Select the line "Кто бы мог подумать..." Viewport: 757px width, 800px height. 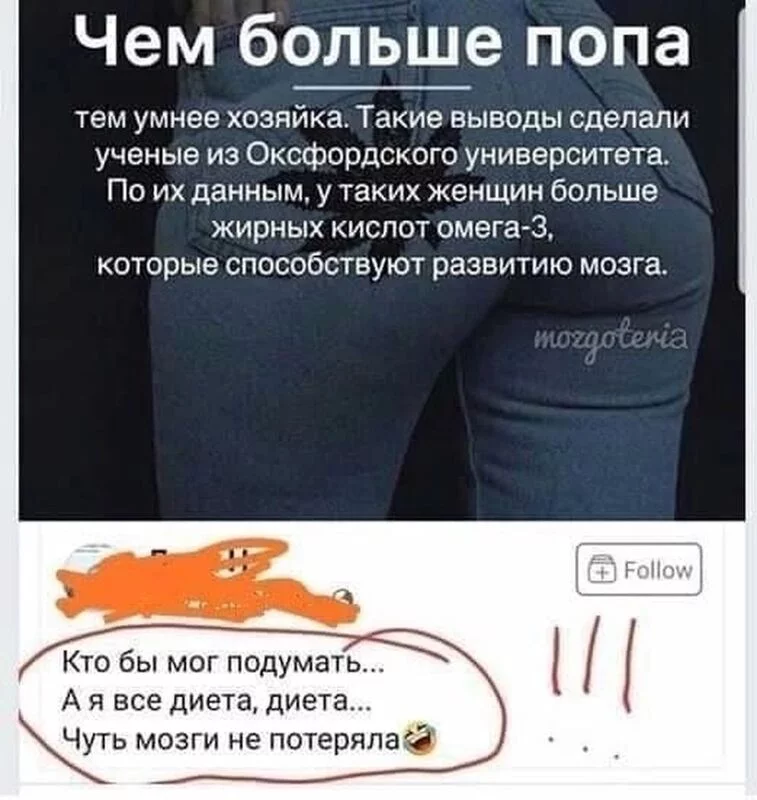223,664
